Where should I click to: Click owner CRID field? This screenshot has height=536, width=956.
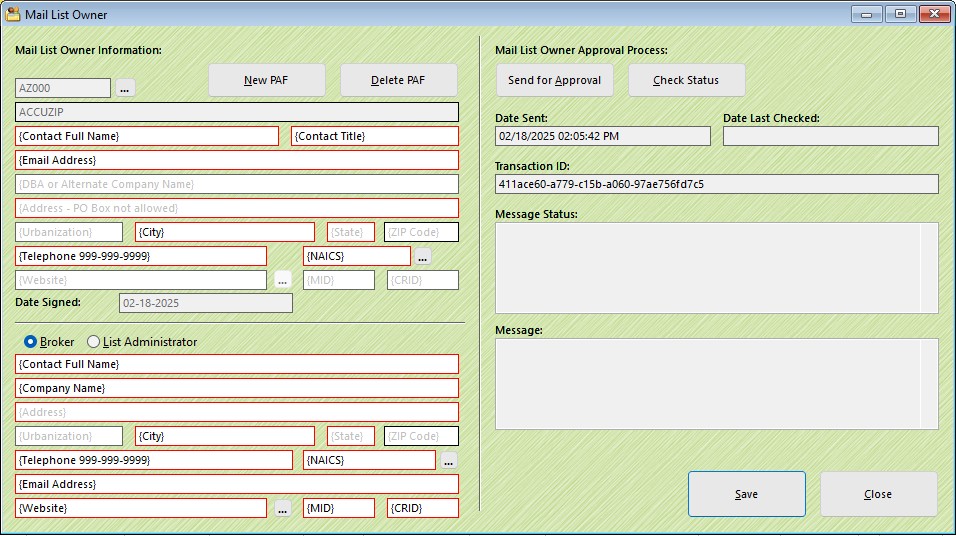[423, 280]
